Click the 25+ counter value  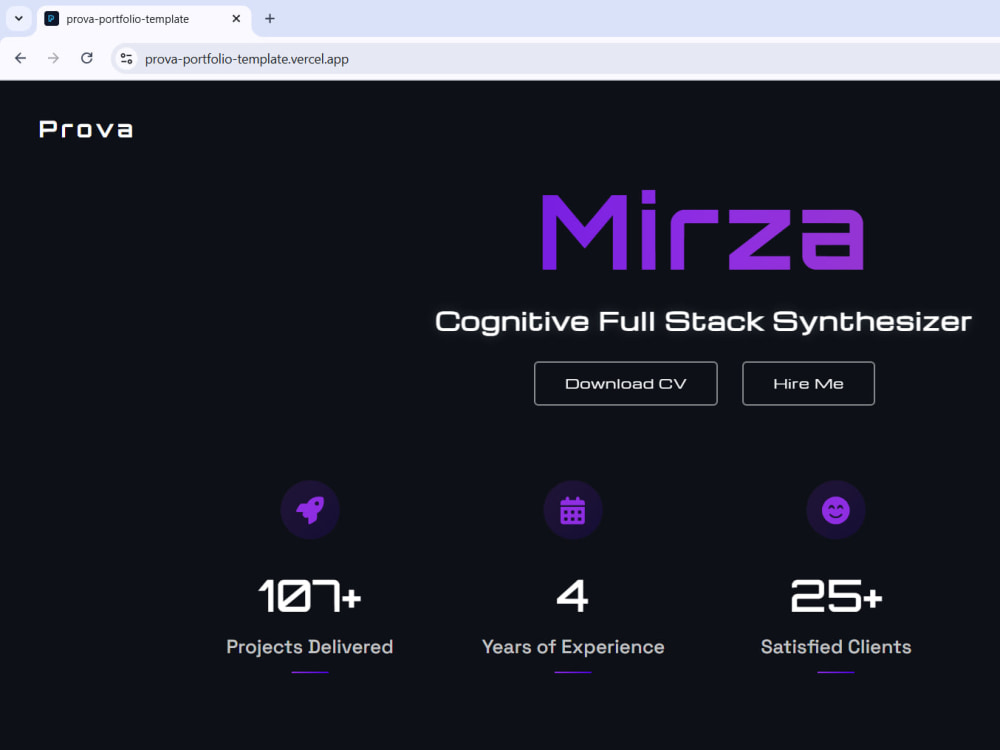click(835, 596)
